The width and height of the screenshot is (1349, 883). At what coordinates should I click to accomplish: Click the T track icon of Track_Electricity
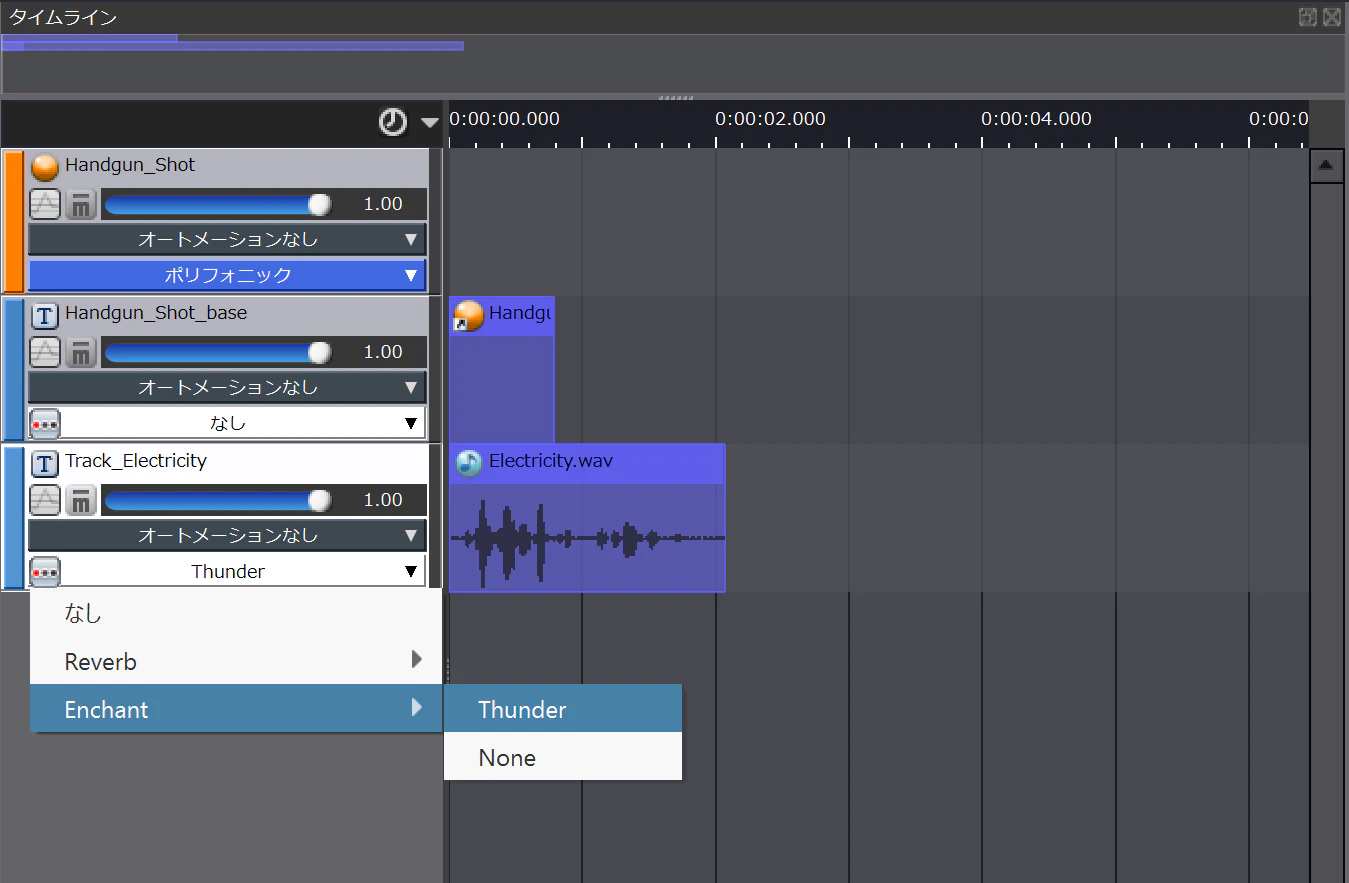point(45,463)
